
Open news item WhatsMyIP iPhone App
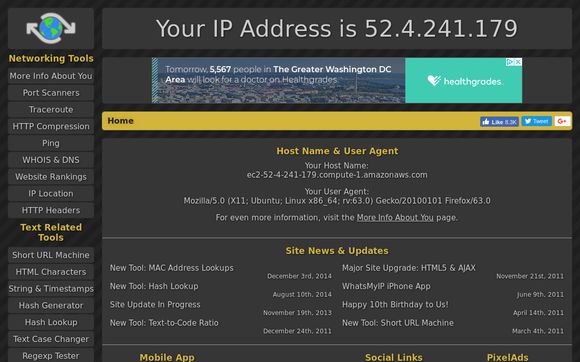(386, 286)
